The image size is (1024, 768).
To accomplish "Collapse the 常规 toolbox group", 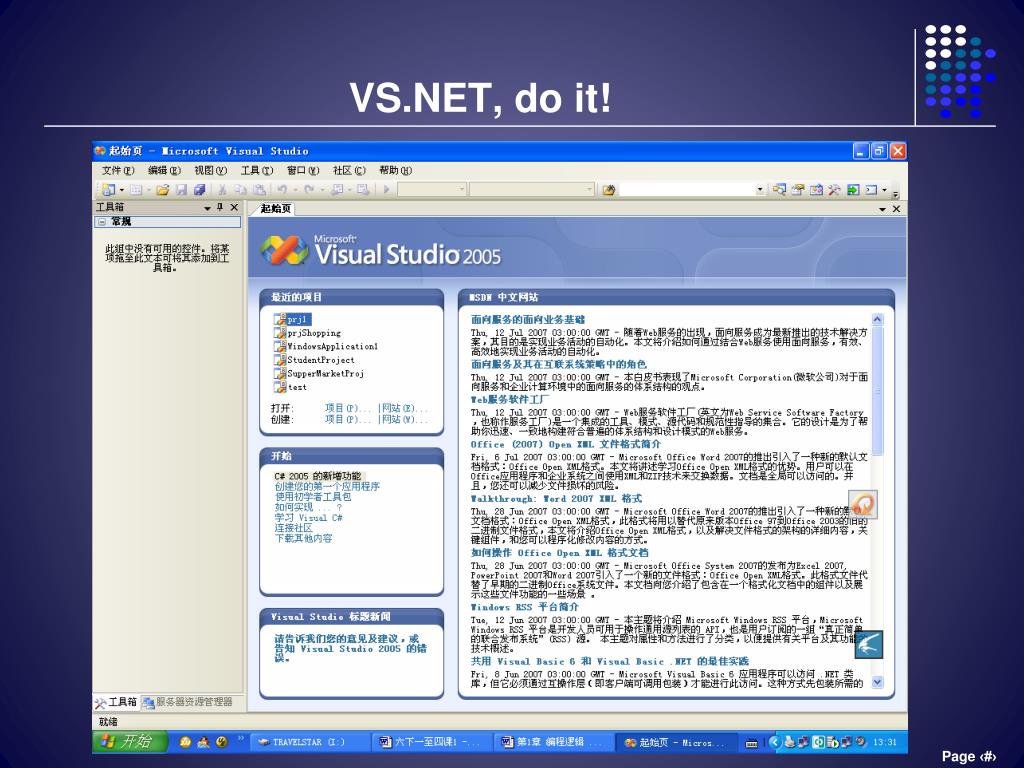I will click(102, 222).
